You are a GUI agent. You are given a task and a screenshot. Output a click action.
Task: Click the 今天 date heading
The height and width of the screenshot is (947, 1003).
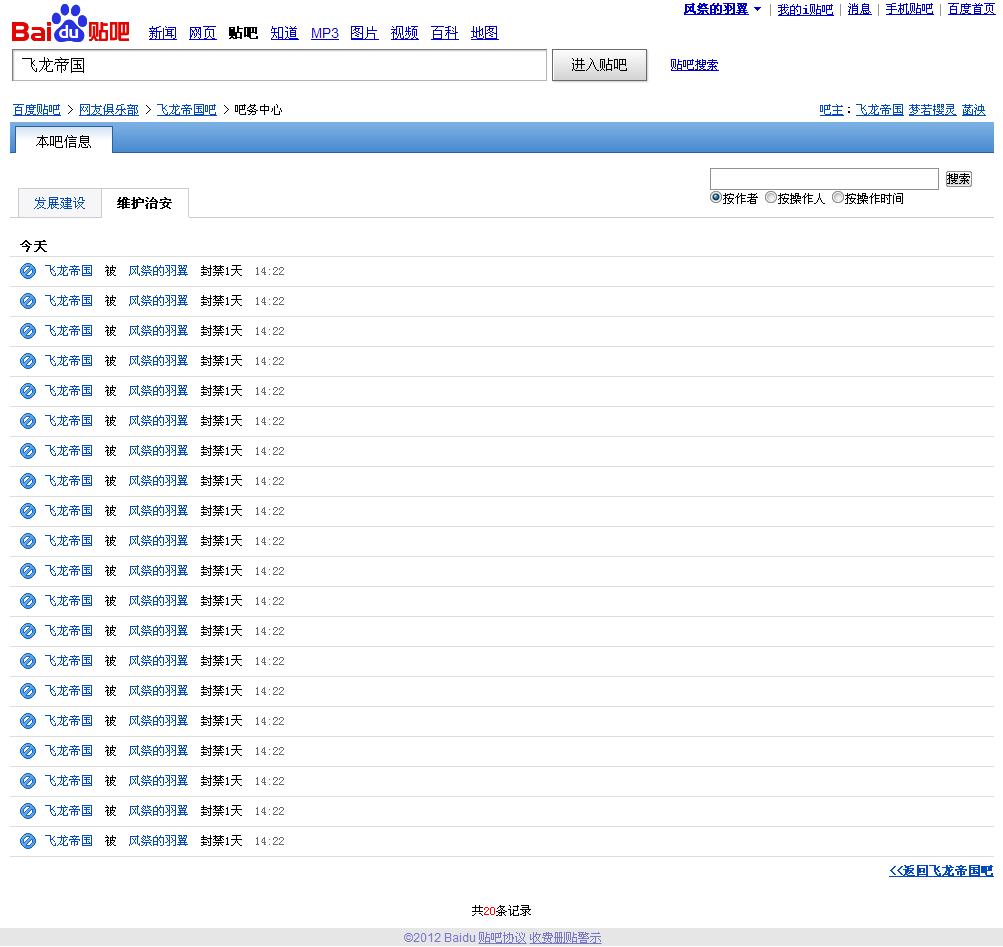pyautogui.click(x=33, y=246)
